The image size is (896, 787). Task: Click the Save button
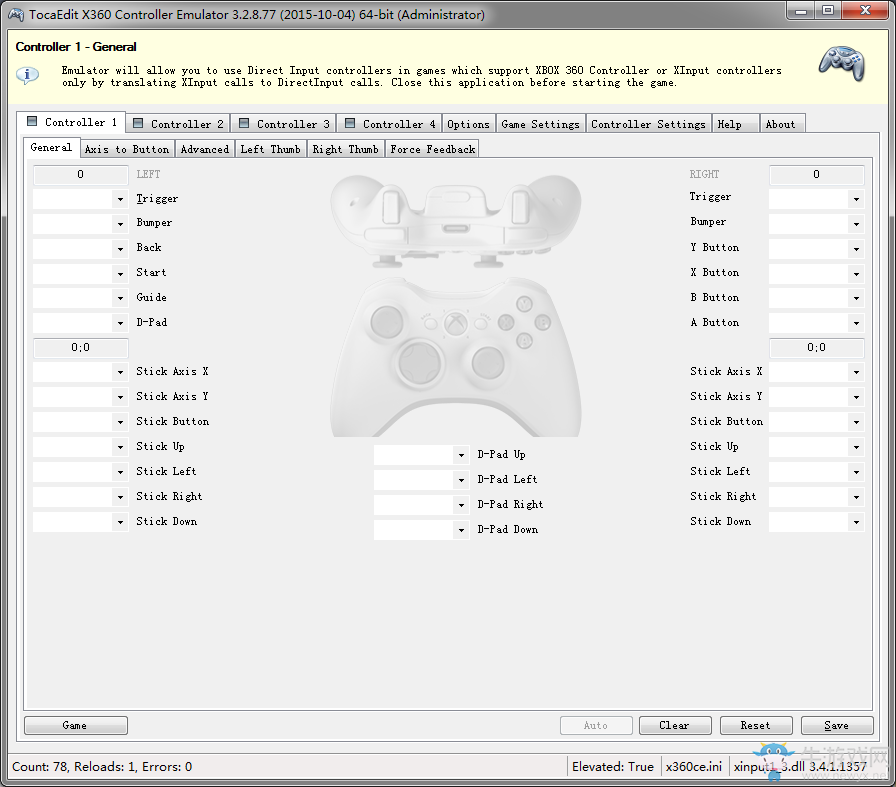pos(837,725)
